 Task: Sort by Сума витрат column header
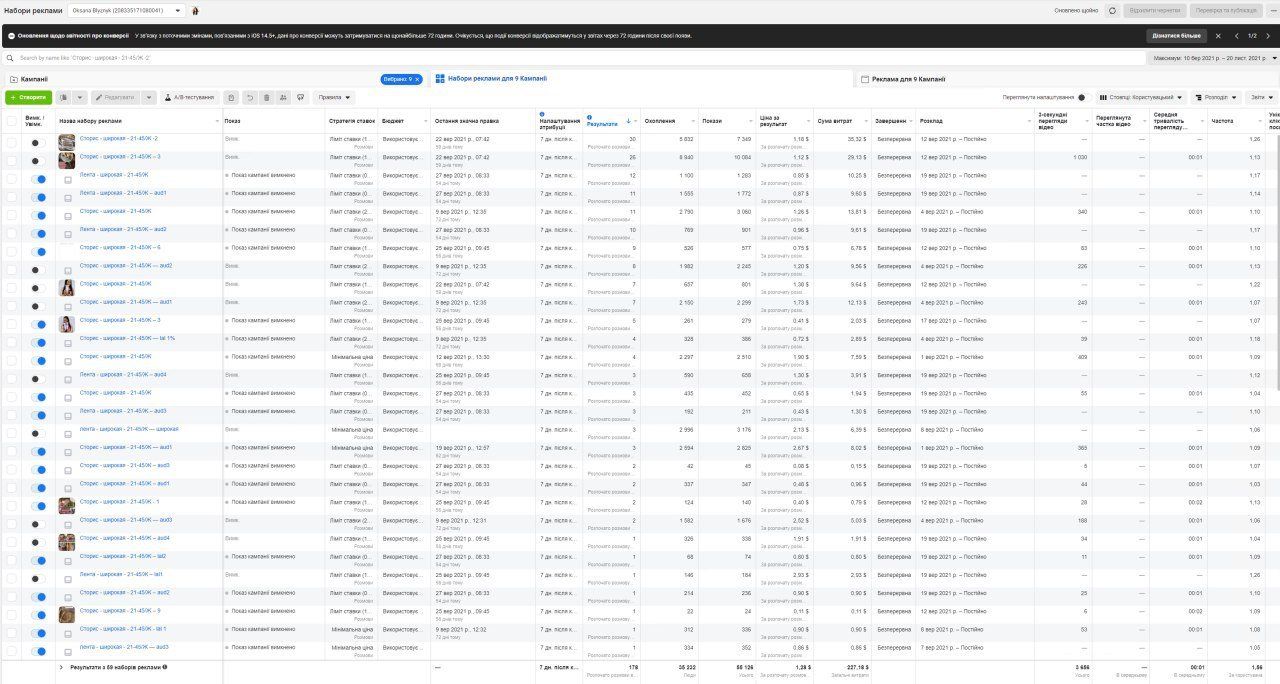point(834,121)
